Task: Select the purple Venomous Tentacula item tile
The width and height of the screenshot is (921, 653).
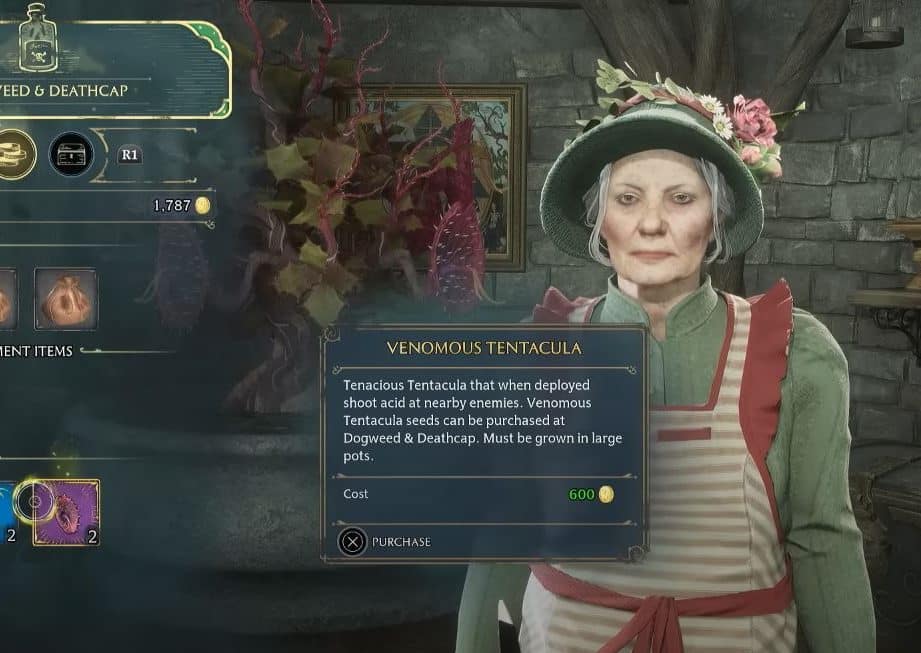Action: pos(66,513)
